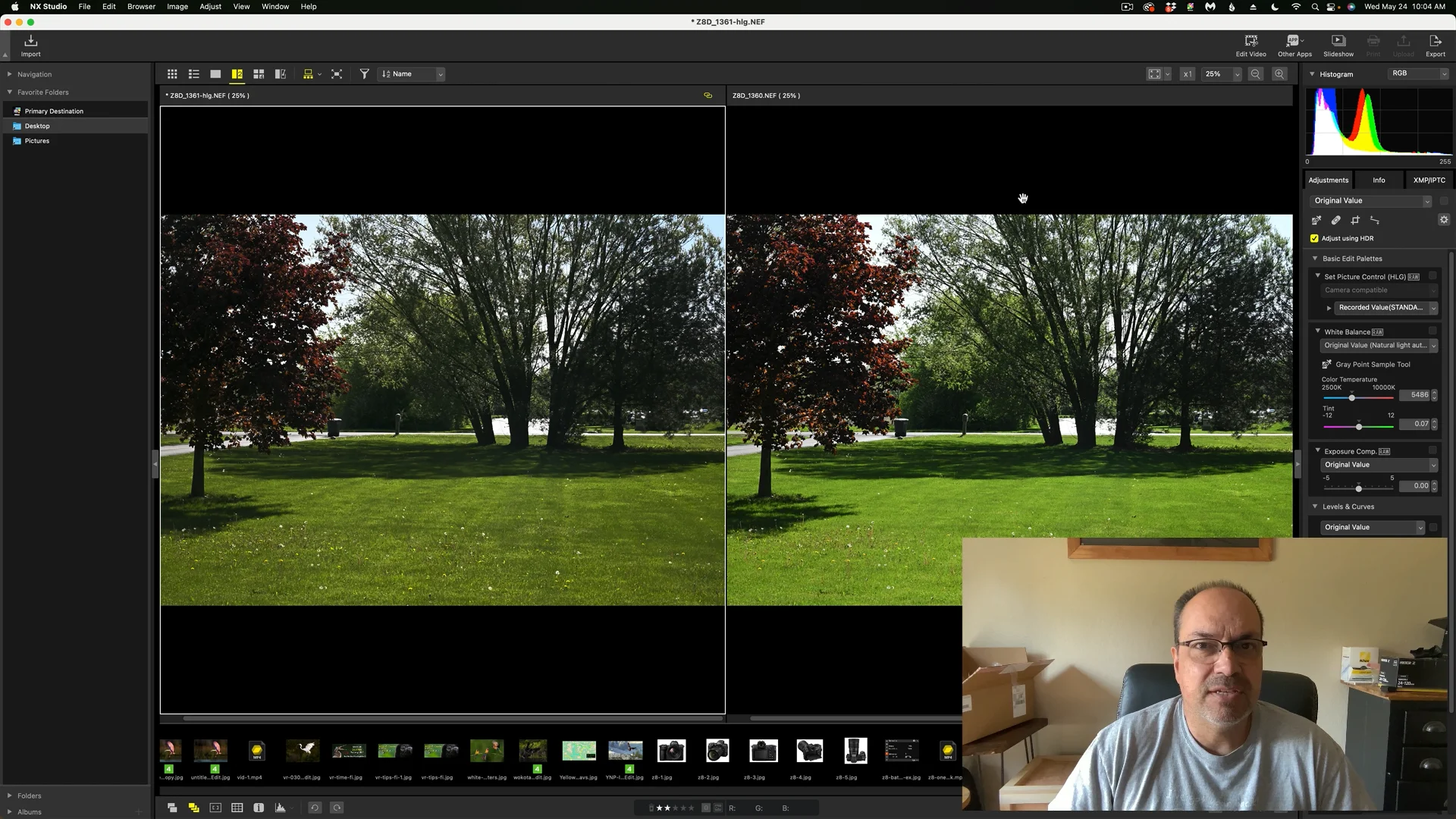The width and height of the screenshot is (1456, 819).
Task: Switch to thumbnail grid view
Action: 172,74
